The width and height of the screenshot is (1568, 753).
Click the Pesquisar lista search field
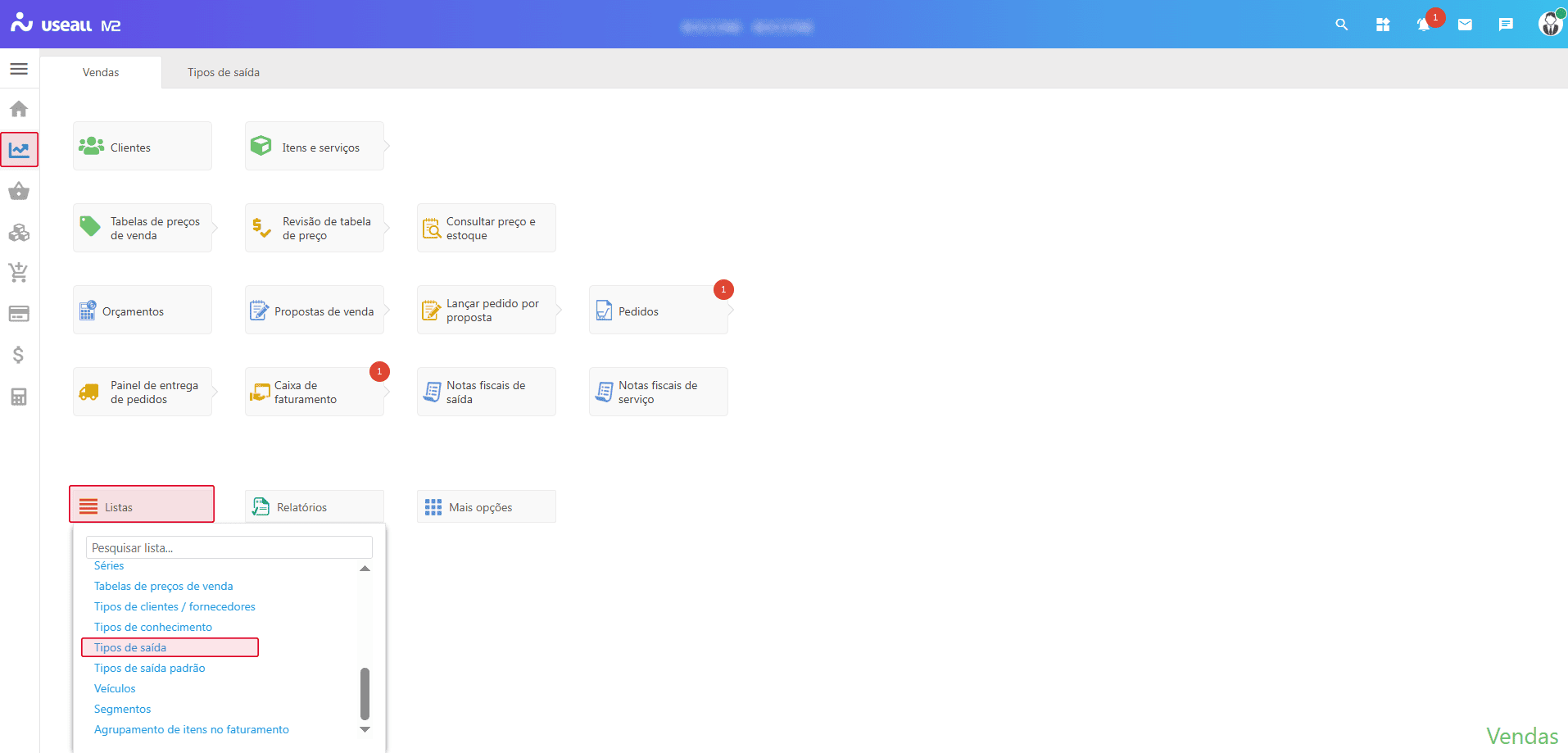tap(229, 547)
